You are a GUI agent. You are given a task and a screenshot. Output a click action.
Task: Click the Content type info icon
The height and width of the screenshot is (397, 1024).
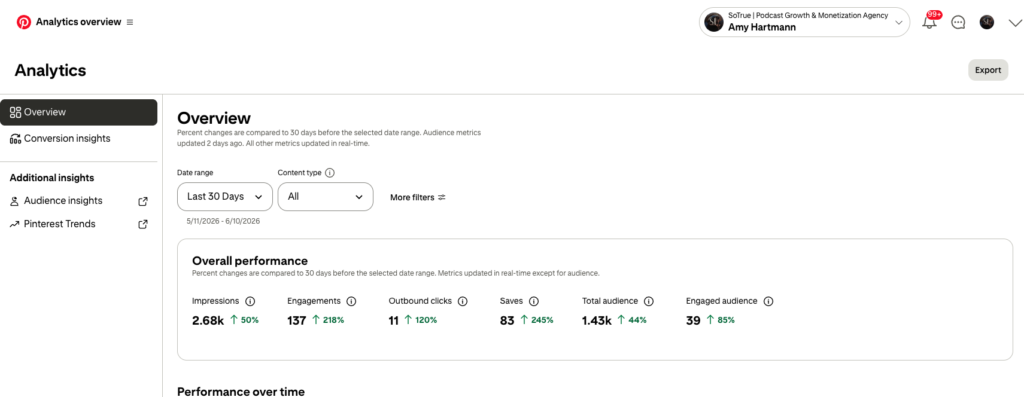330,173
